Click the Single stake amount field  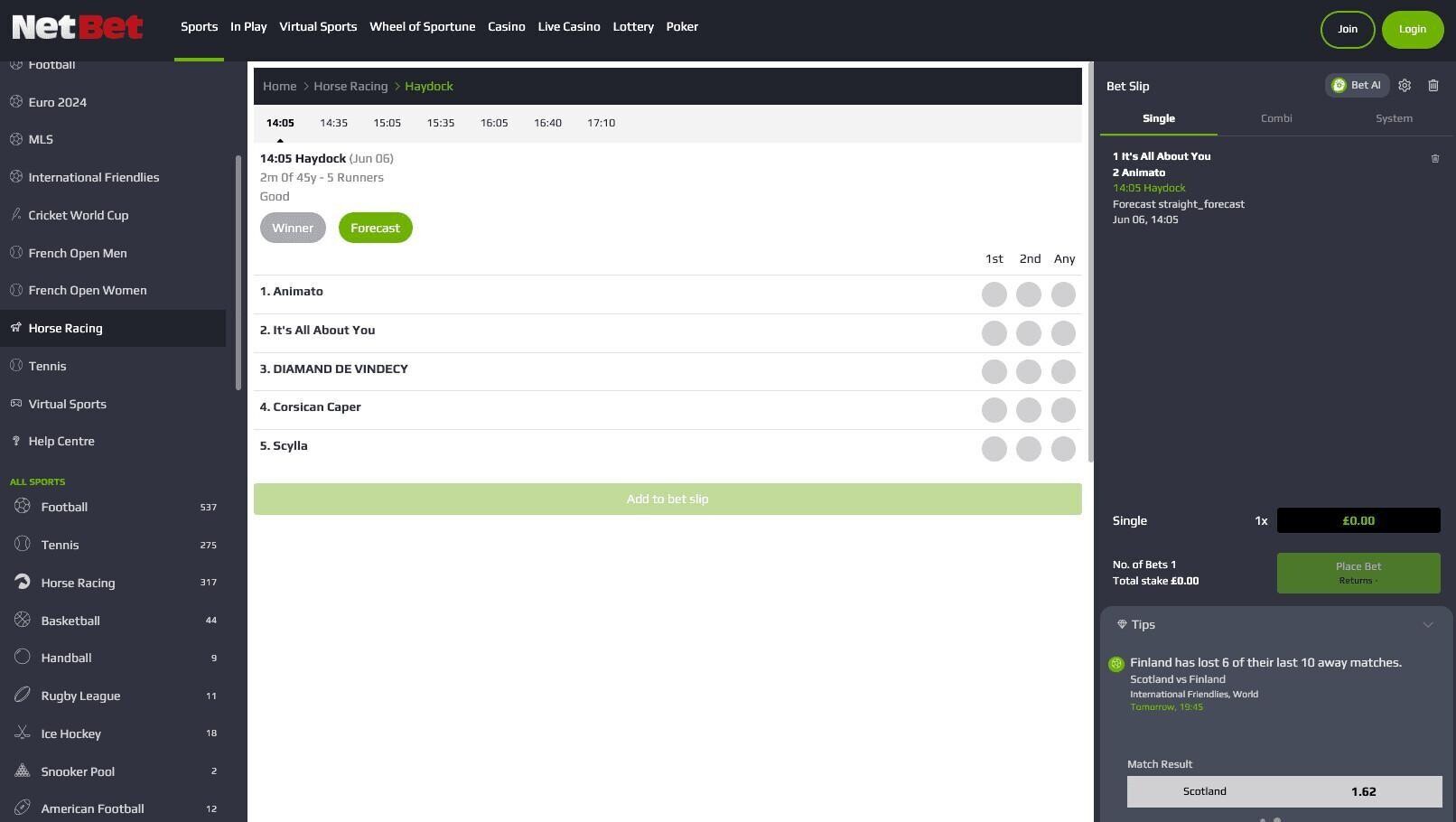click(1358, 520)
